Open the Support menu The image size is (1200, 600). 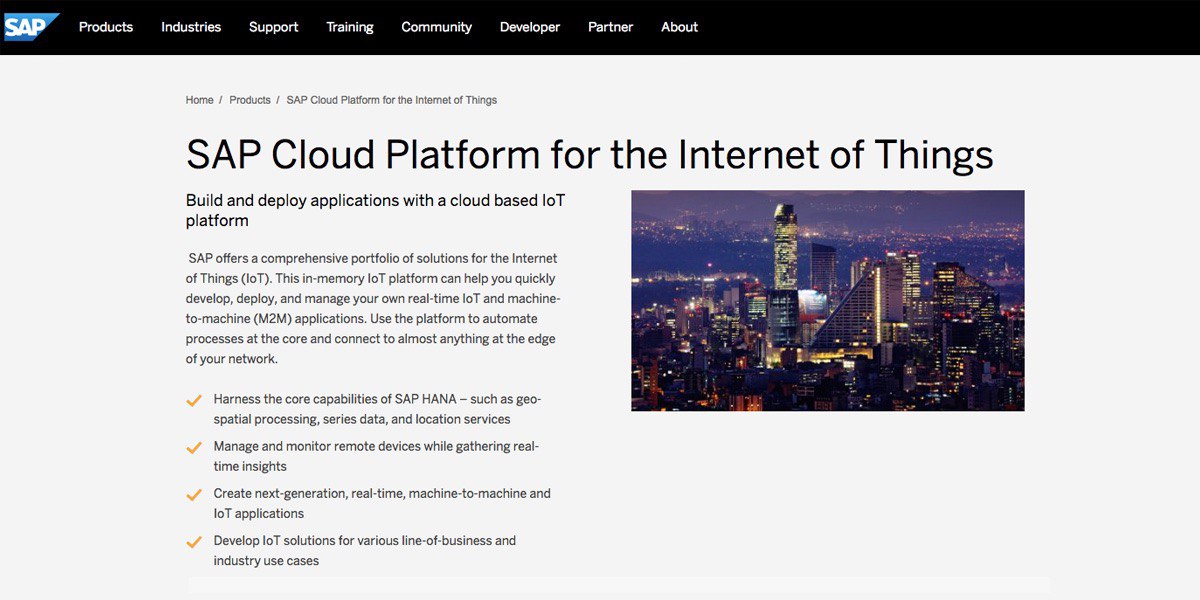point(274,27)
